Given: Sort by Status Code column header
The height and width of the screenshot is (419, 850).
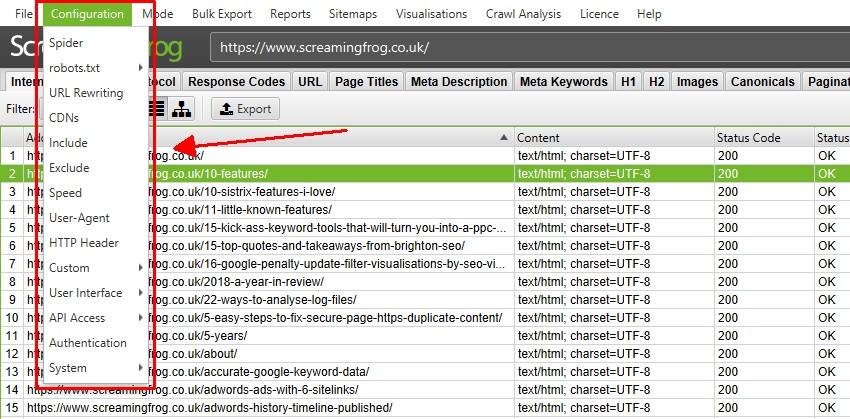Looking at the screenshot, I should [764, 138].
